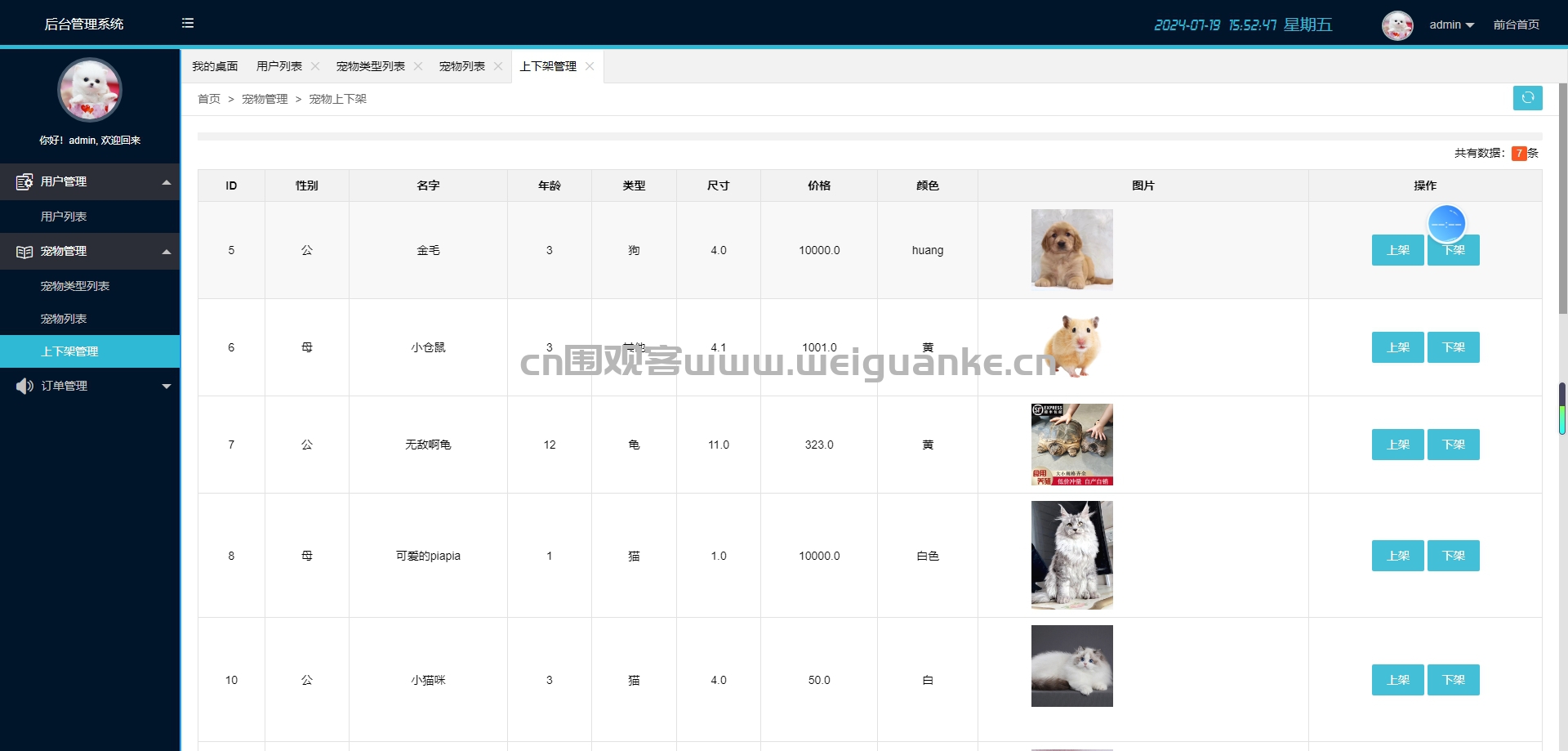Open the golden retriever puppy image

pos(1071,249)
